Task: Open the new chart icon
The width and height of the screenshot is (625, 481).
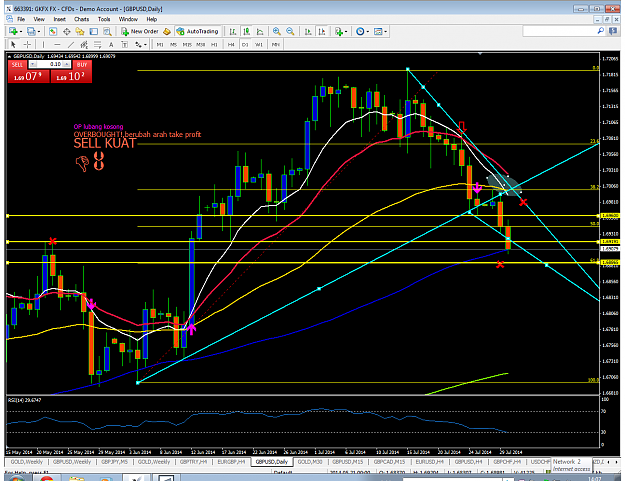Action: [x=13, y=31]
